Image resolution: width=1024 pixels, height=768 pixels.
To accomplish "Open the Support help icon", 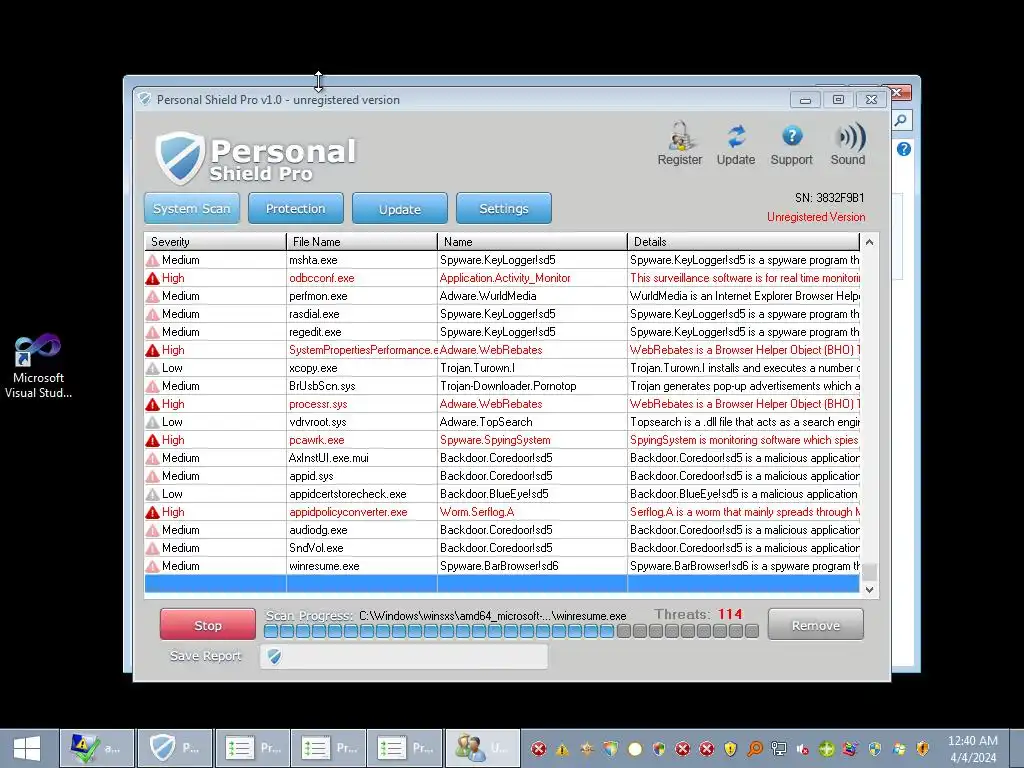I will click(792, 143).
